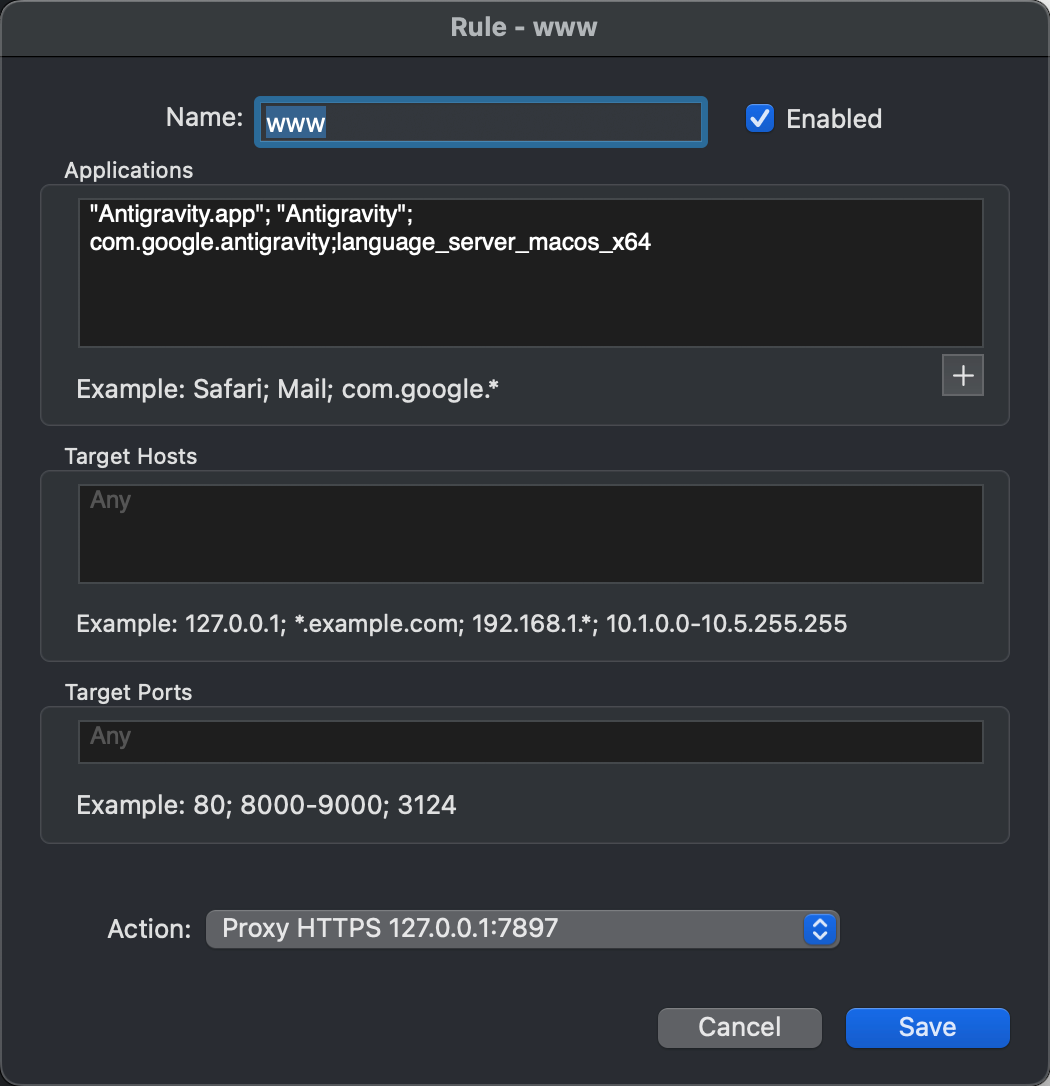Click the example text under Applications
Image resolution: width=1050 pixels, height=1086 pixels.
(x=287, y=389)
